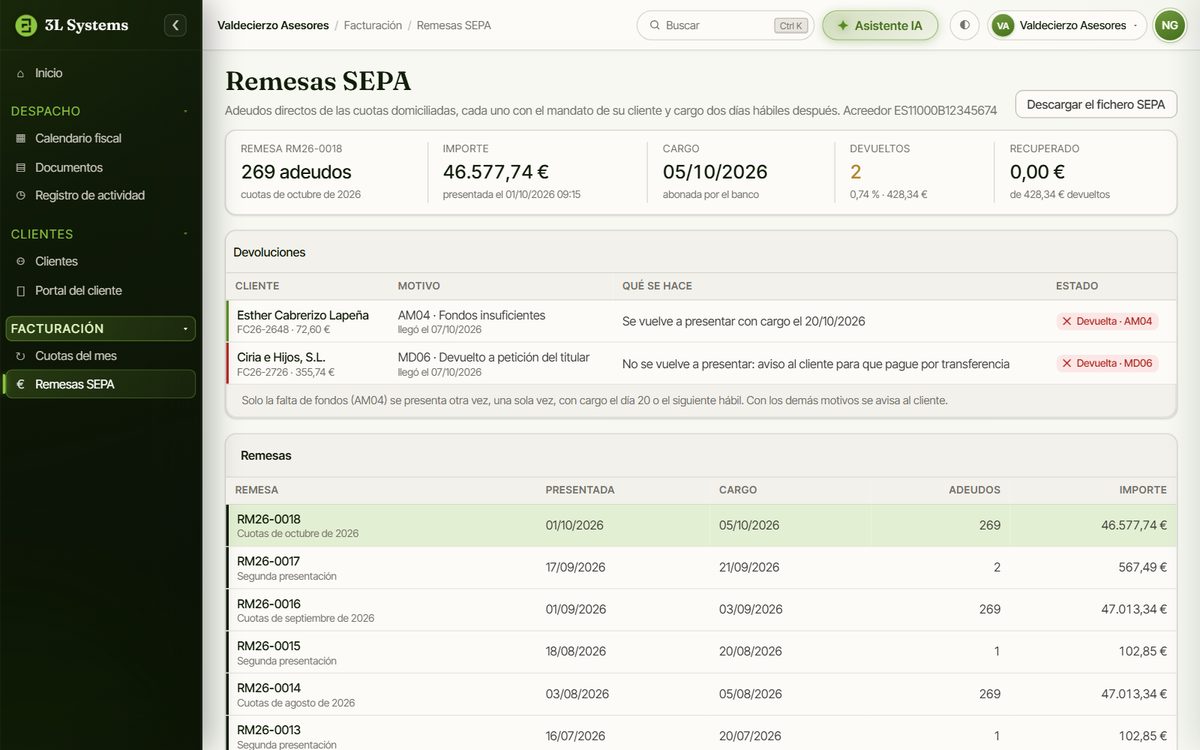The width and height of the screenshot is (1200, 750).
Task: Open Portal del cliente
Action: pyautogui.click(x=100, y=290)
